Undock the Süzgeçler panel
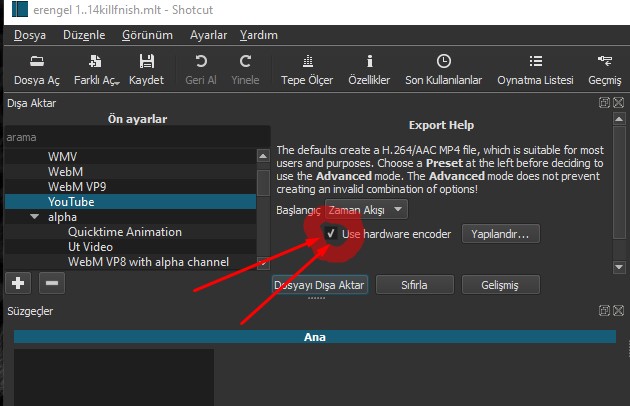Viewport: 630px width, 406px height. (604, 310)
